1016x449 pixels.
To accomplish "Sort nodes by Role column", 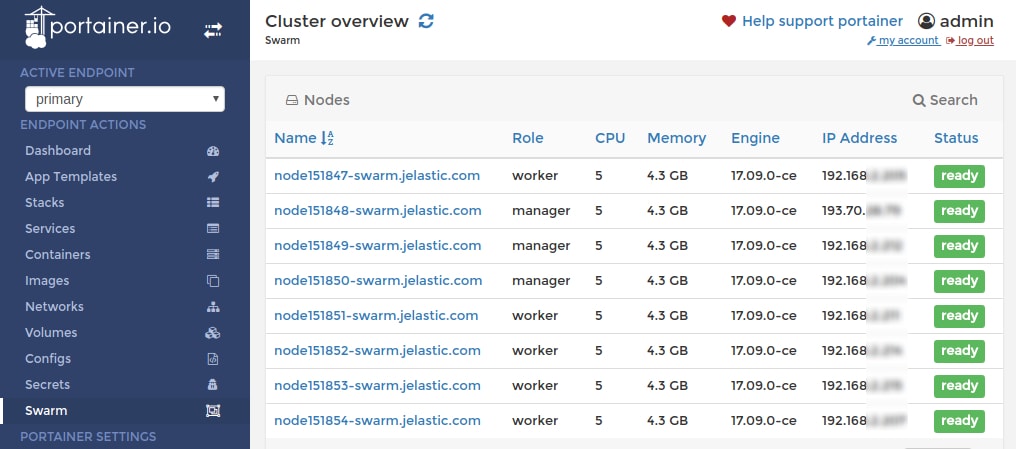I will tap(527, 138).
